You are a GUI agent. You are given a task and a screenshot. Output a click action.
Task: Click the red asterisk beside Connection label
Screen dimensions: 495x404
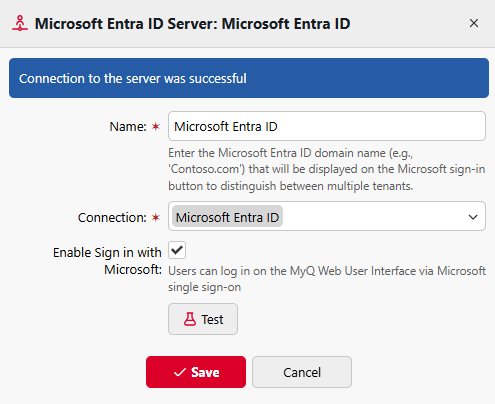point(156,217)
